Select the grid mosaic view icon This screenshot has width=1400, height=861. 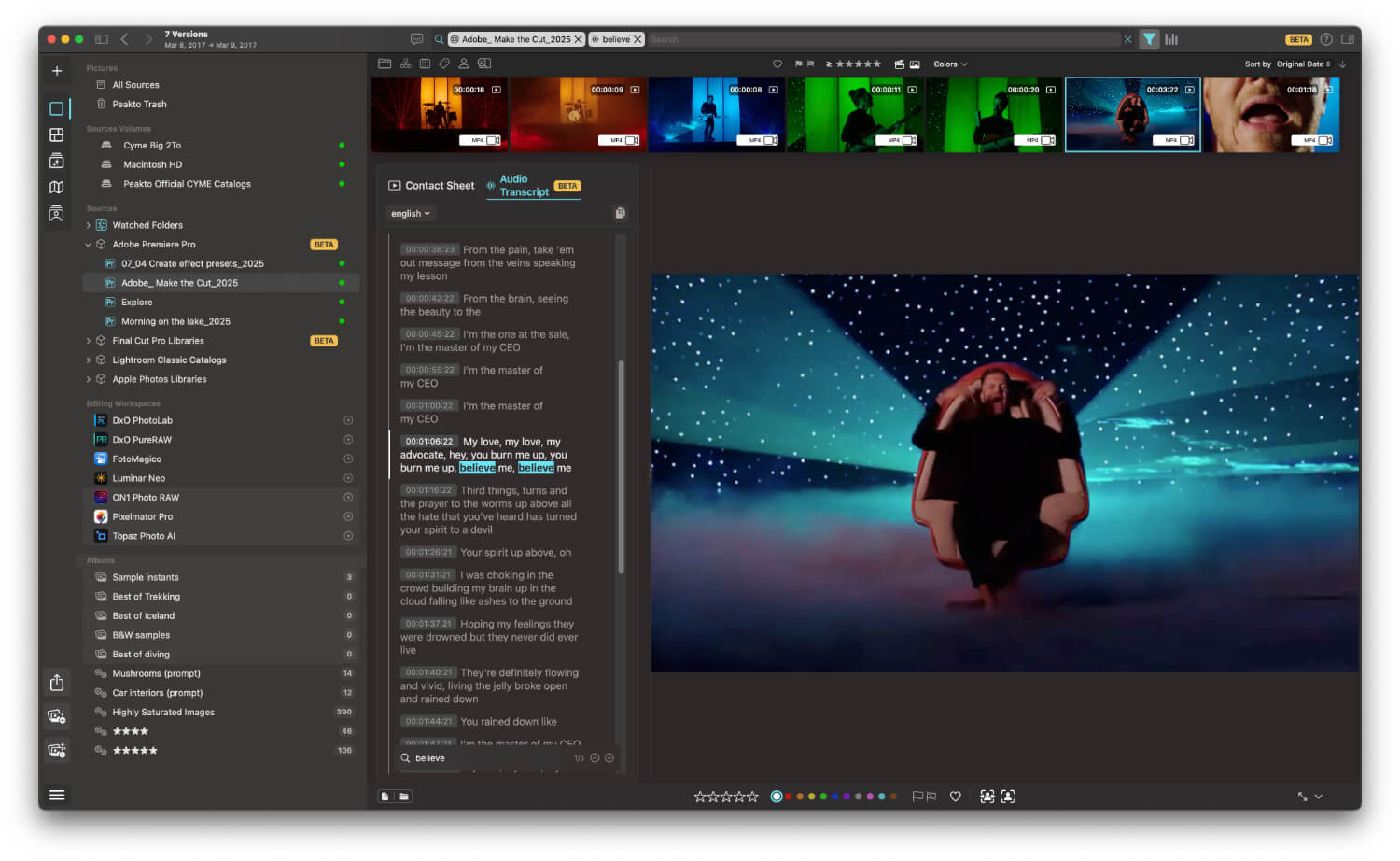(56, 135)
